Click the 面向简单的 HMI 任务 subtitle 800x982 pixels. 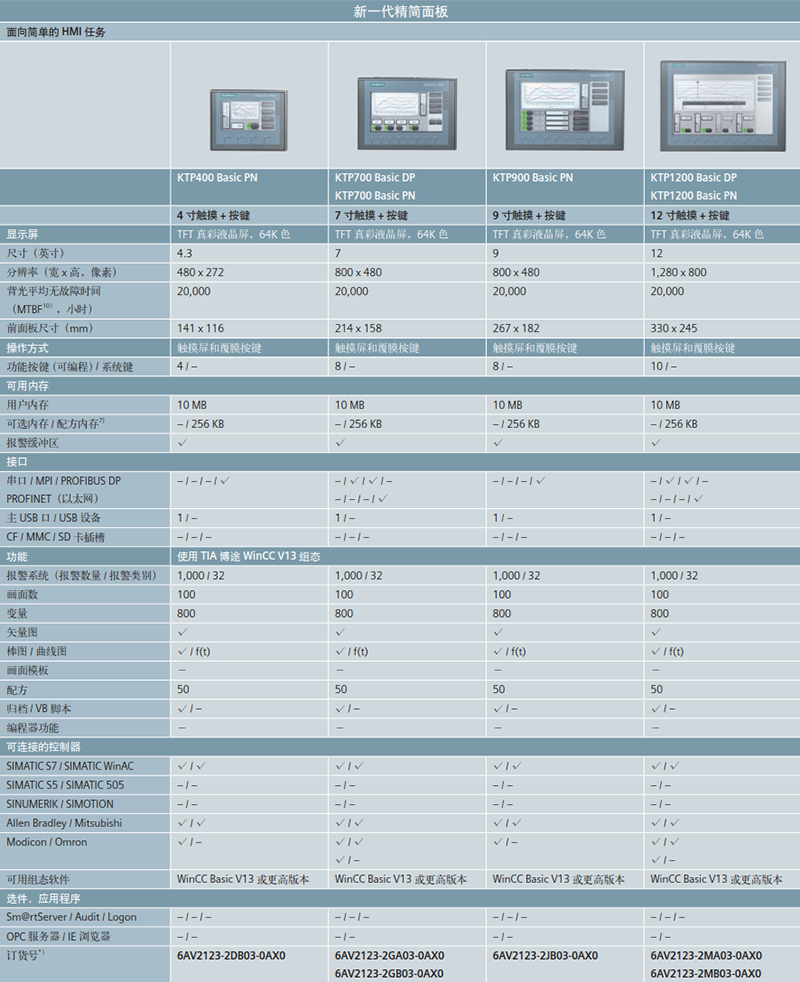click(56, 32)
